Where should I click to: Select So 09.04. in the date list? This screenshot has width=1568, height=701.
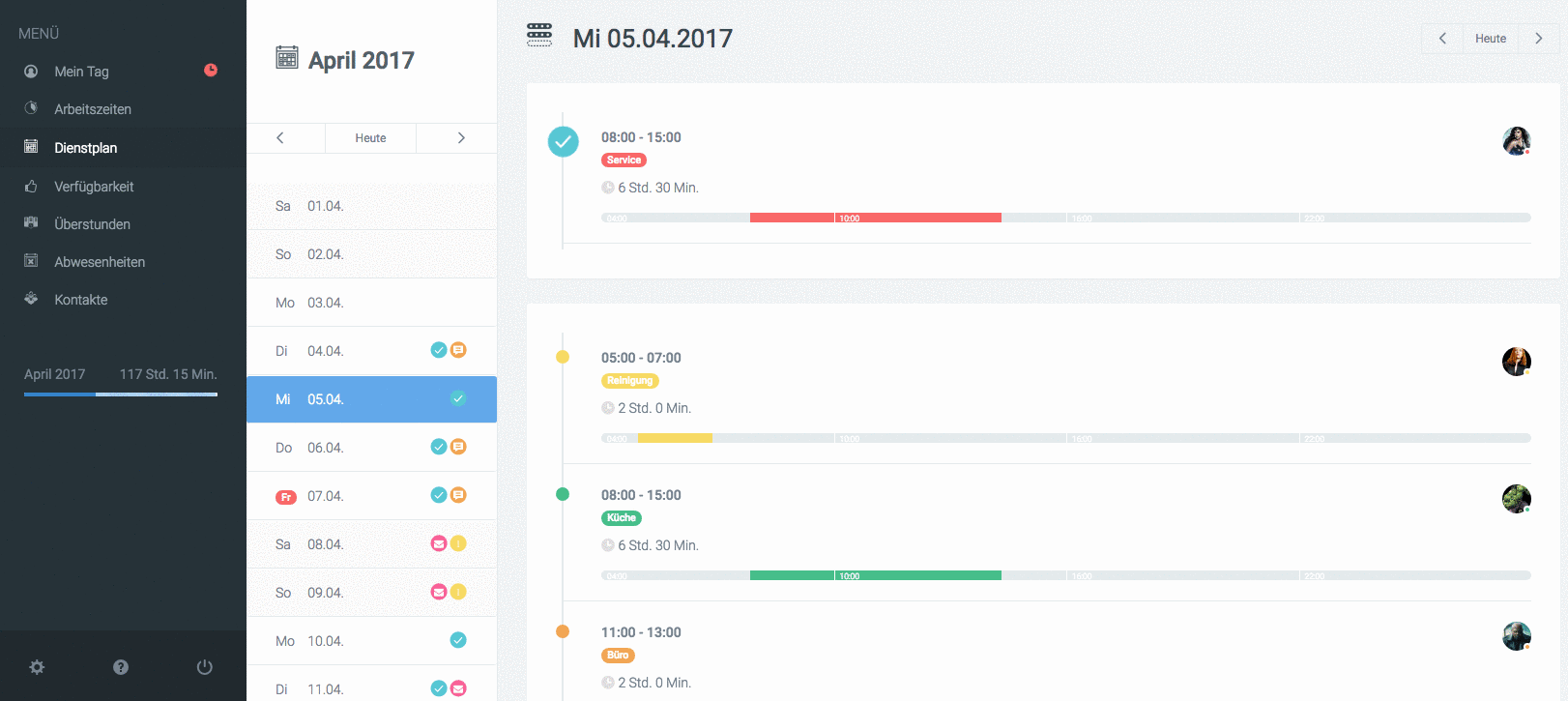[372, 593]
